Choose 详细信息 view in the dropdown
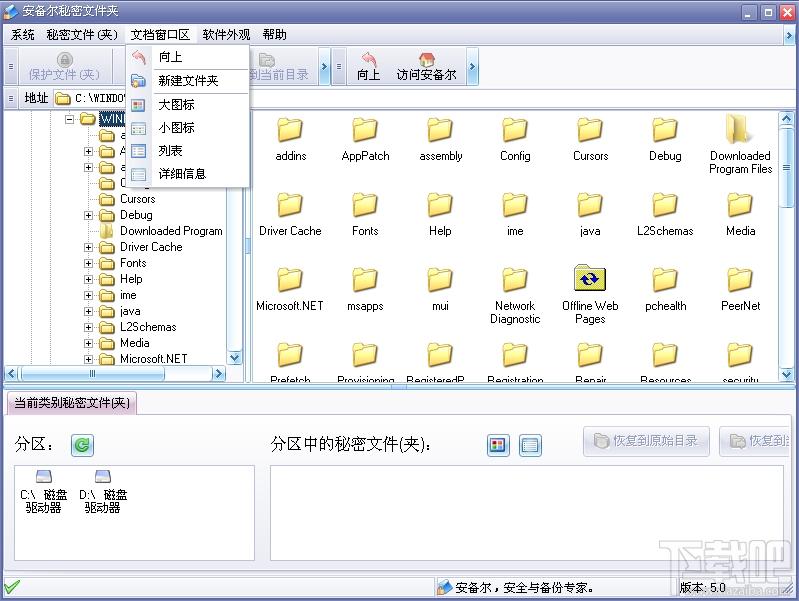This screenshot has height=601, width=799. point(182,174)
